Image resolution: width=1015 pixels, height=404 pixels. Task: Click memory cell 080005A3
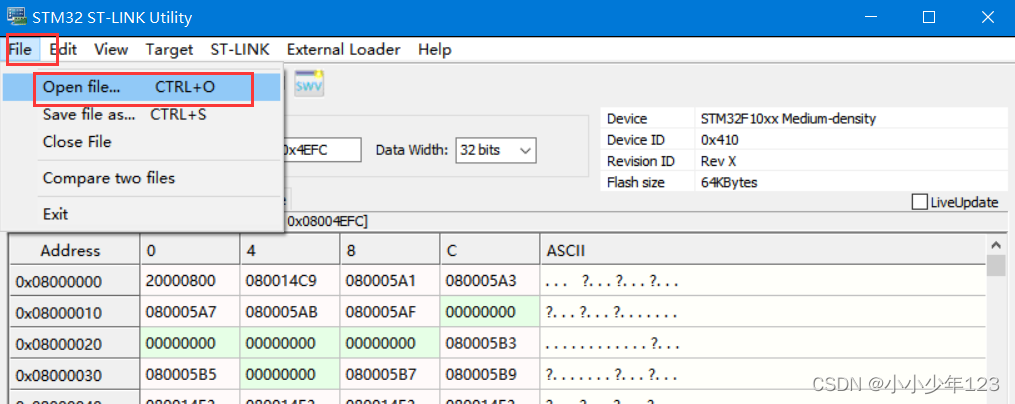pyautogui.click(x=490, y=282)
